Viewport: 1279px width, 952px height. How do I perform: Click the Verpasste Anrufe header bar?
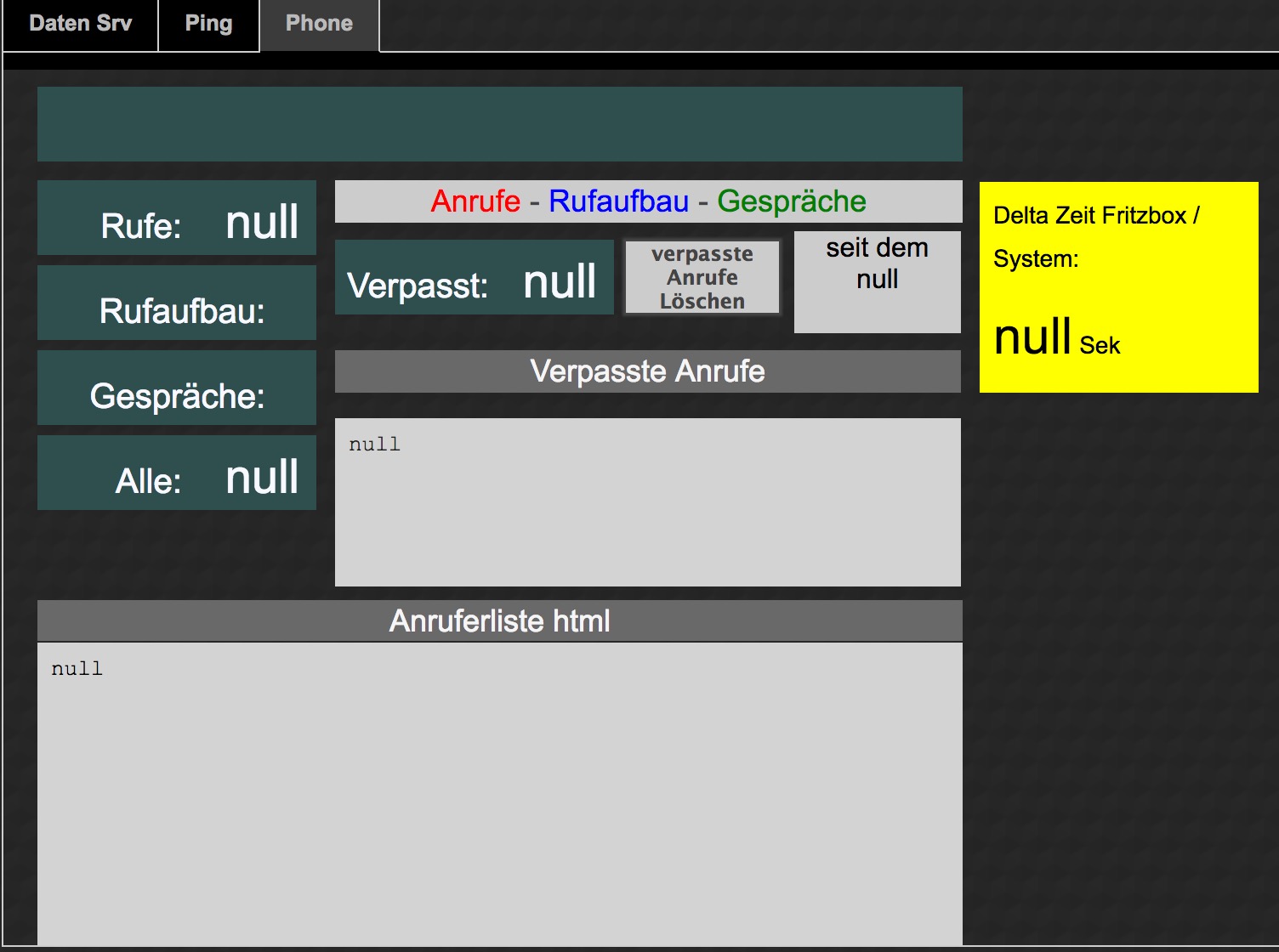point(647,371)
